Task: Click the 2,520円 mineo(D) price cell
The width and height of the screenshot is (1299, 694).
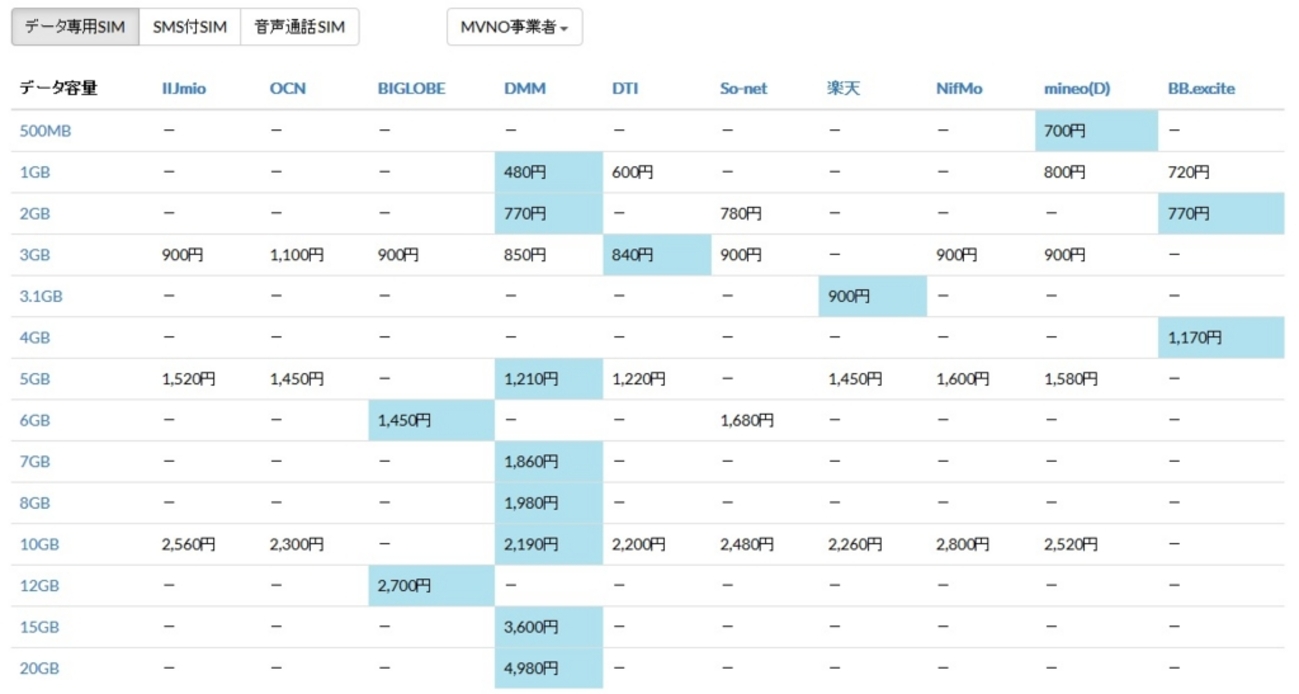Action: click(x=1096, y=545)
